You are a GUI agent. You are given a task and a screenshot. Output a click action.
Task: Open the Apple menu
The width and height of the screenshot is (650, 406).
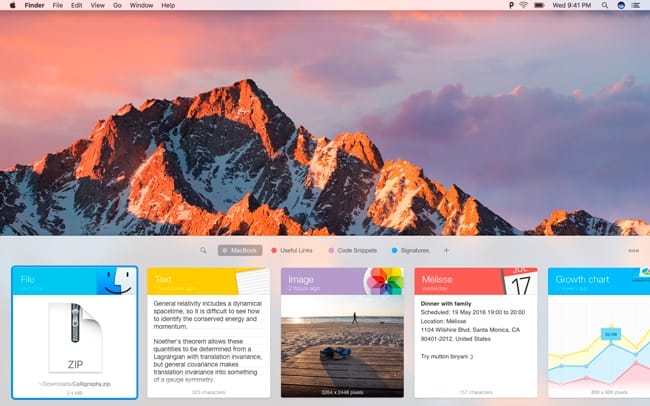11,6
